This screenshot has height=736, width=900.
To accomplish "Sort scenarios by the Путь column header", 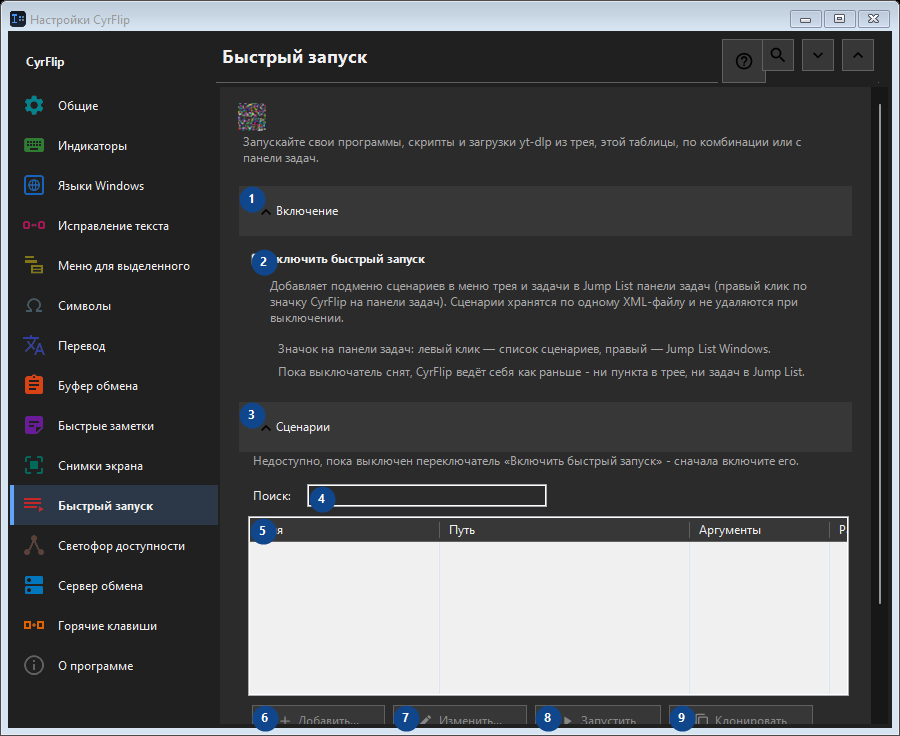I will pyautogui.click(x=564, y=530).
